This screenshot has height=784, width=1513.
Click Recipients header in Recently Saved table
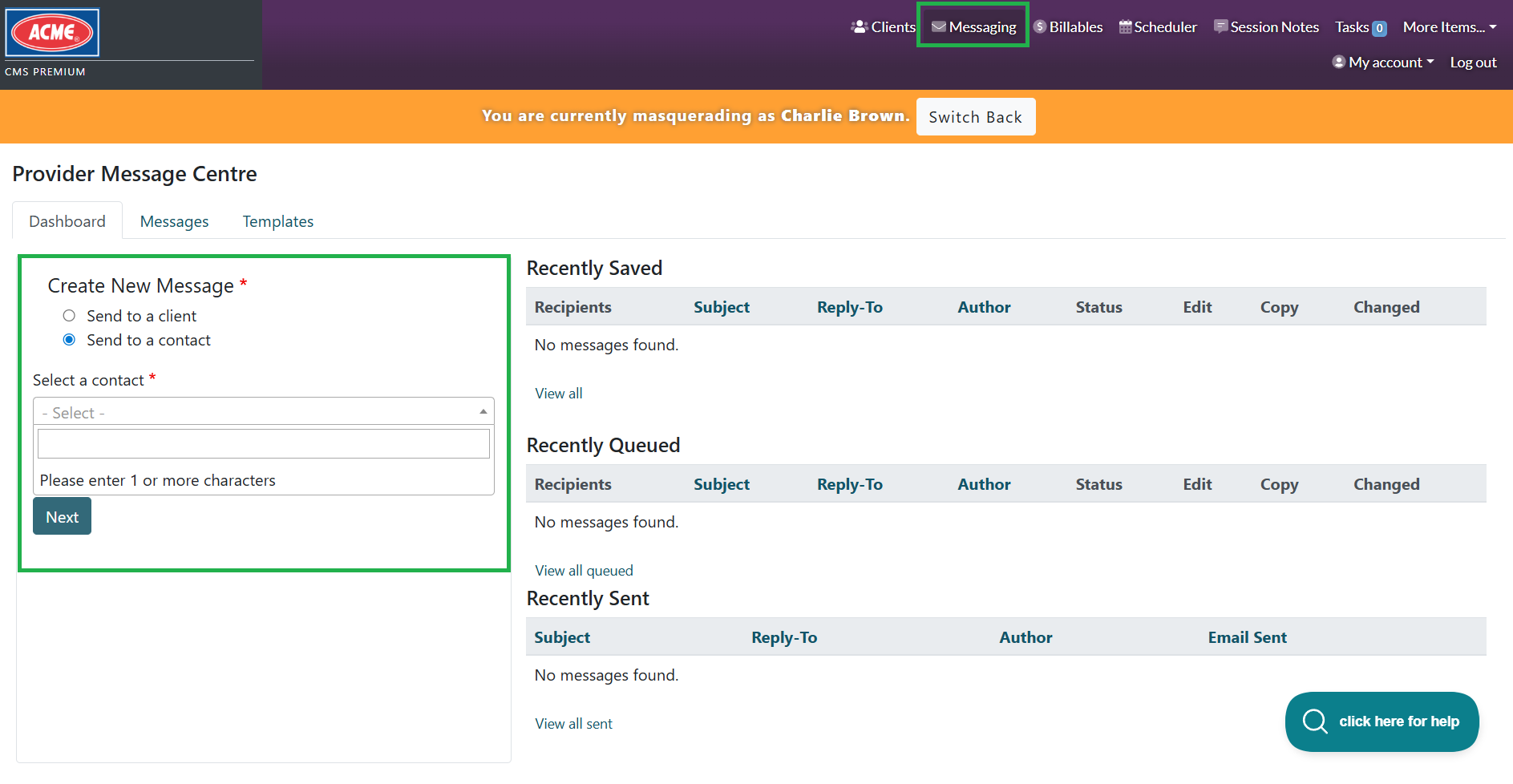tap(573, 307)
